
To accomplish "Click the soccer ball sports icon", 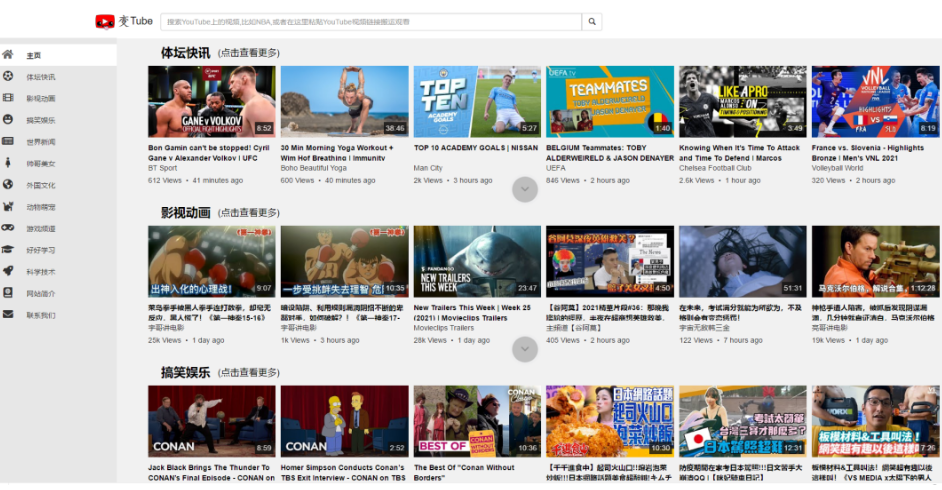I will coord(8,76).
